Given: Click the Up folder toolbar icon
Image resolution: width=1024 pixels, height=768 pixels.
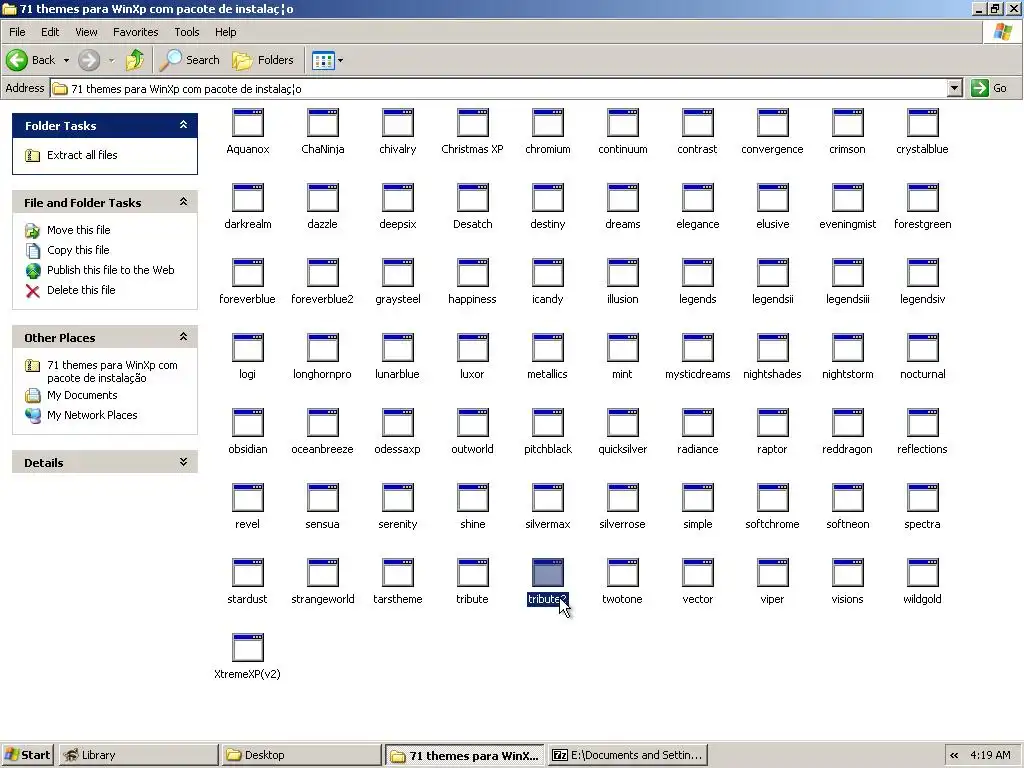Looking at the screenshot, I should click(135, 60).
